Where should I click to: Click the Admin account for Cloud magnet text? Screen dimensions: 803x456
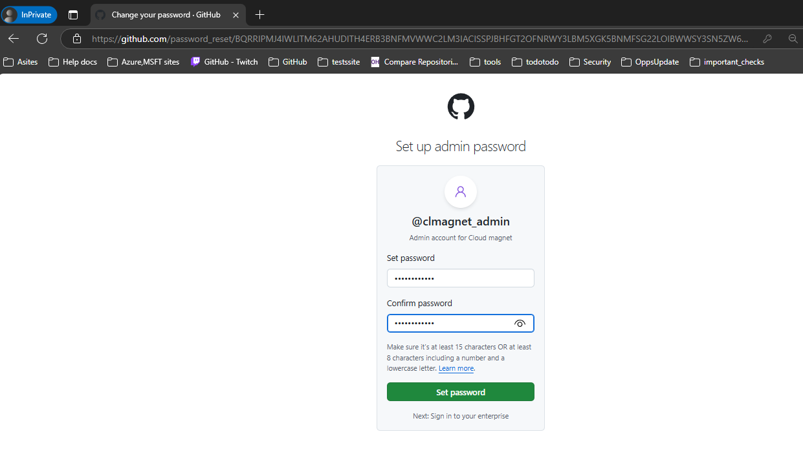(460, 238)
